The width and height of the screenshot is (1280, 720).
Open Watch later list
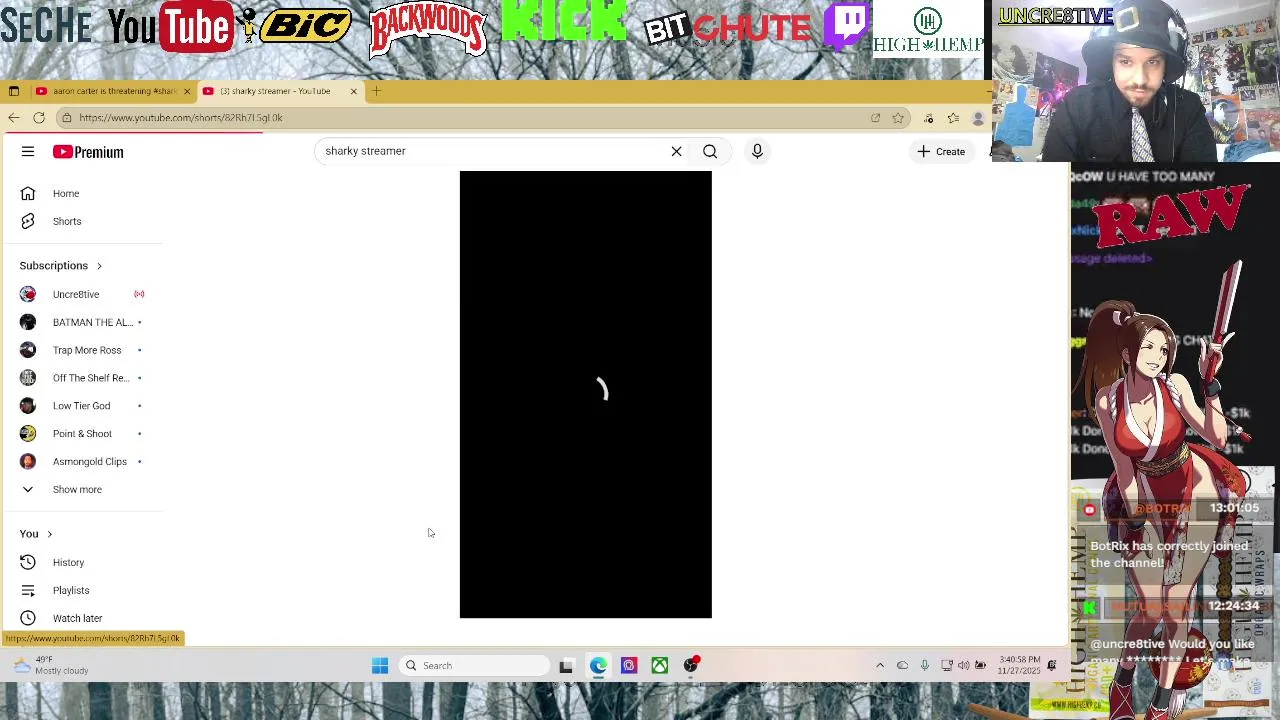click(77, 618)
